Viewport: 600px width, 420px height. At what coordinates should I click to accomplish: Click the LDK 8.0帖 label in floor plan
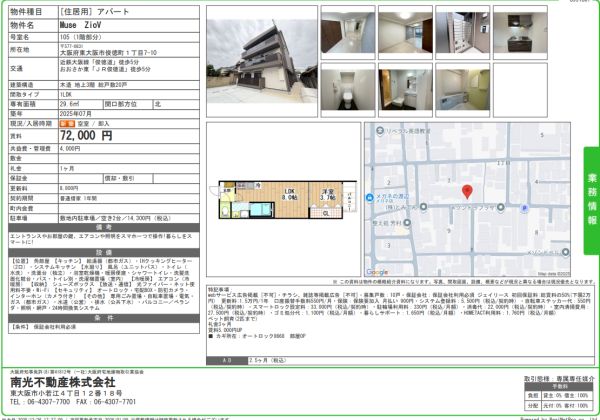point(290,194)
